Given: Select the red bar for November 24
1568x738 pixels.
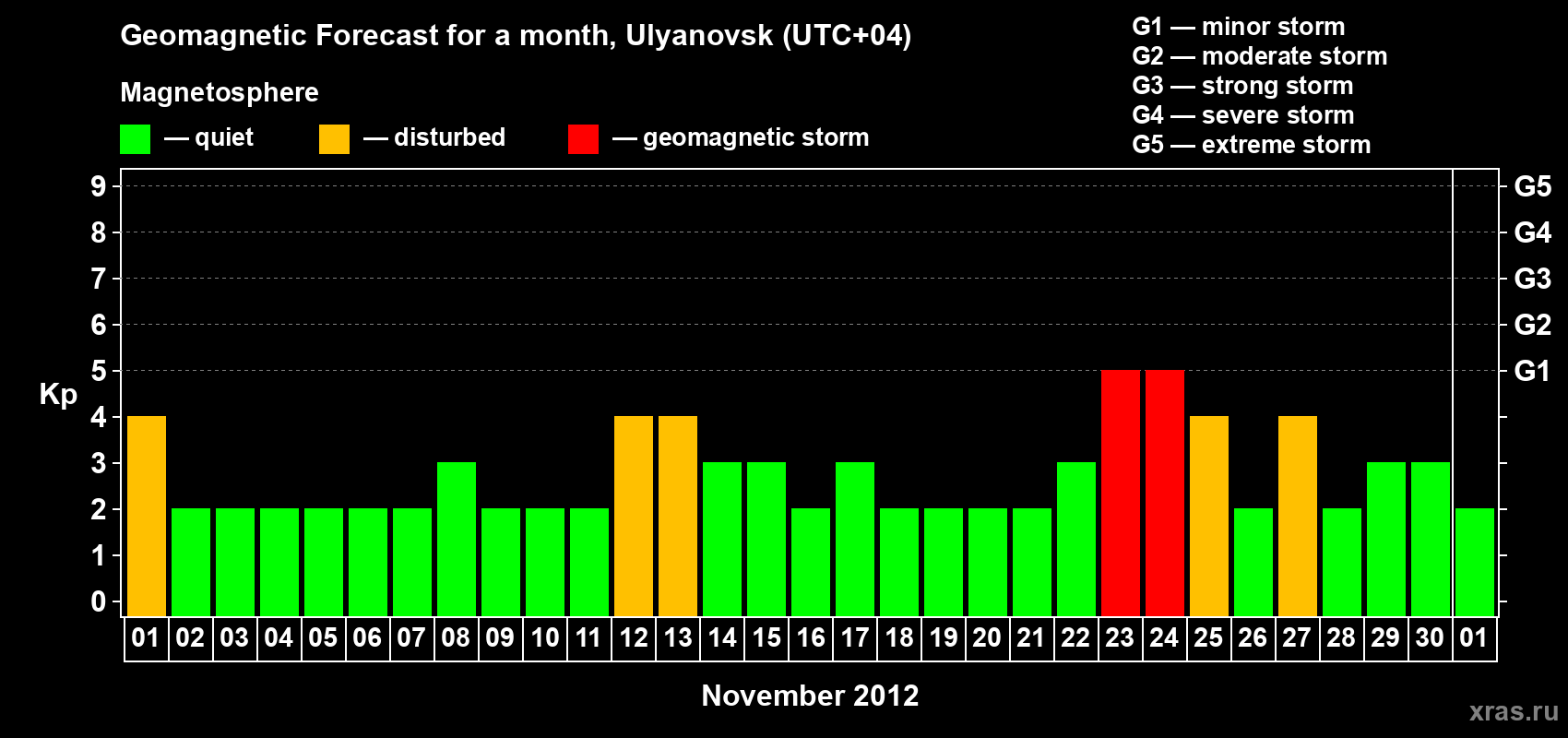Looking at the screenshot, I should (x=1165, y=493).
